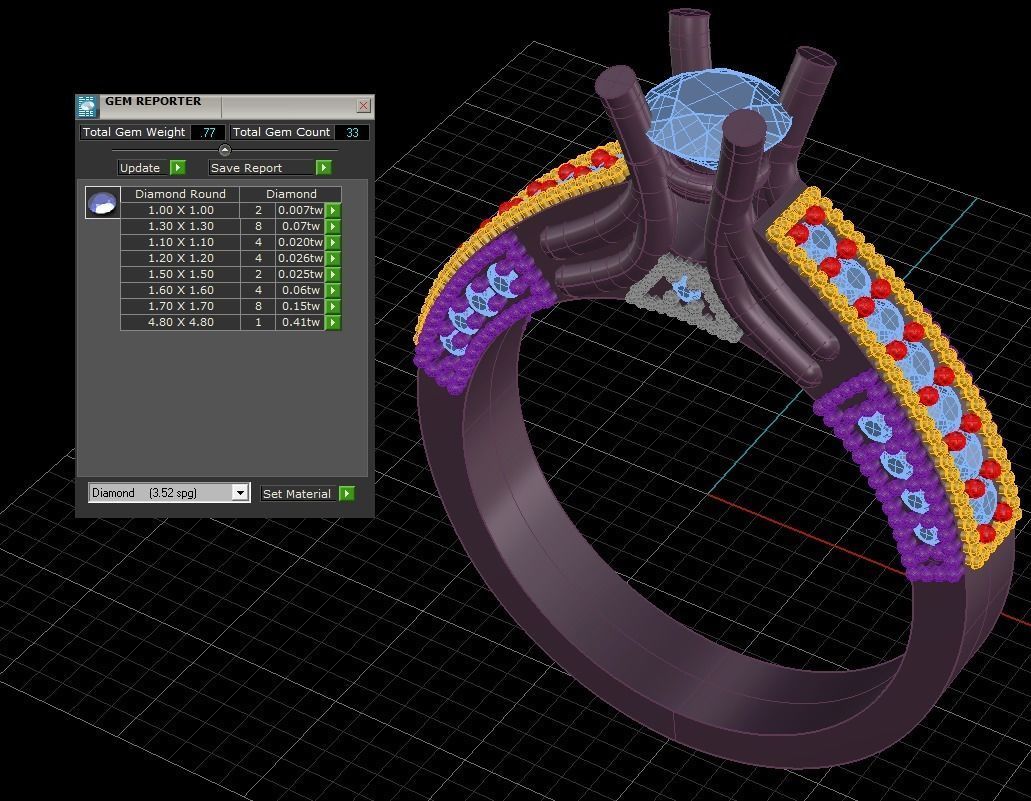Click the green arrow for the 4.80 X 4.80 row
The image size is (1031, 801).
(333, 322)
